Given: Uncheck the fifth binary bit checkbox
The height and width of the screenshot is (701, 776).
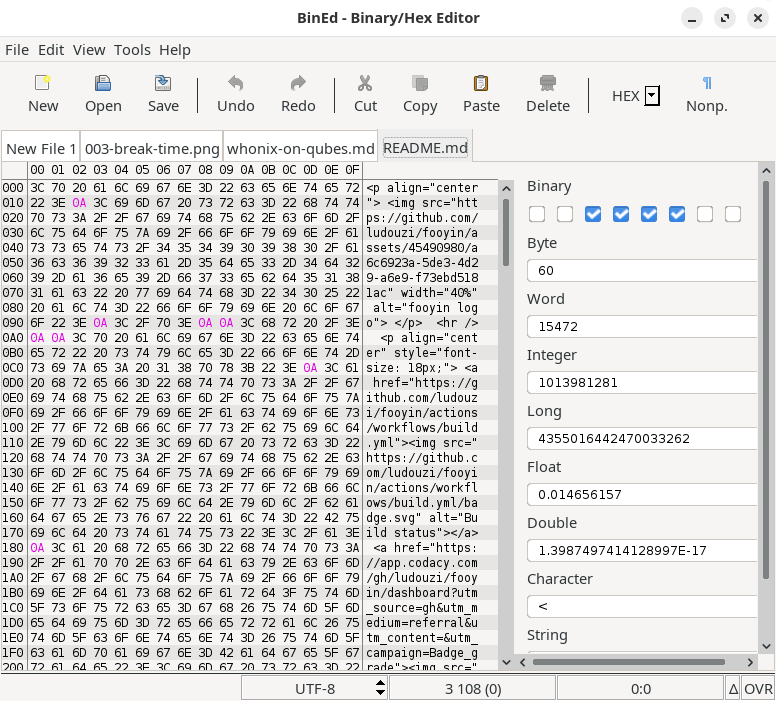Looking at the screenshot, I should click(x=649, y=214).
